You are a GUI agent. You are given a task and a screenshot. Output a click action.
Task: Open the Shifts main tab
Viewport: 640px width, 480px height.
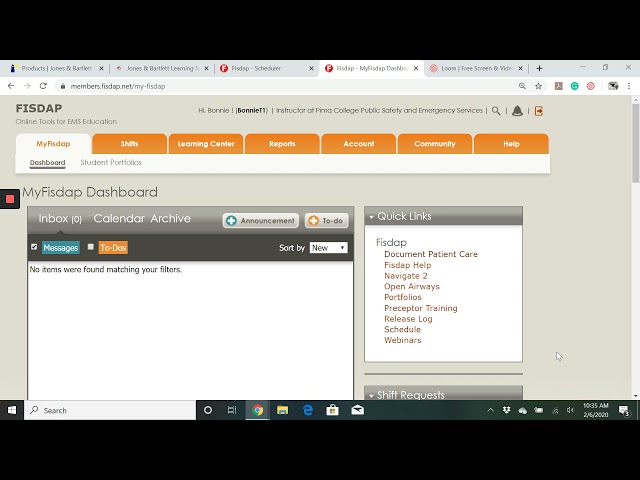click(x=129, y=144)
